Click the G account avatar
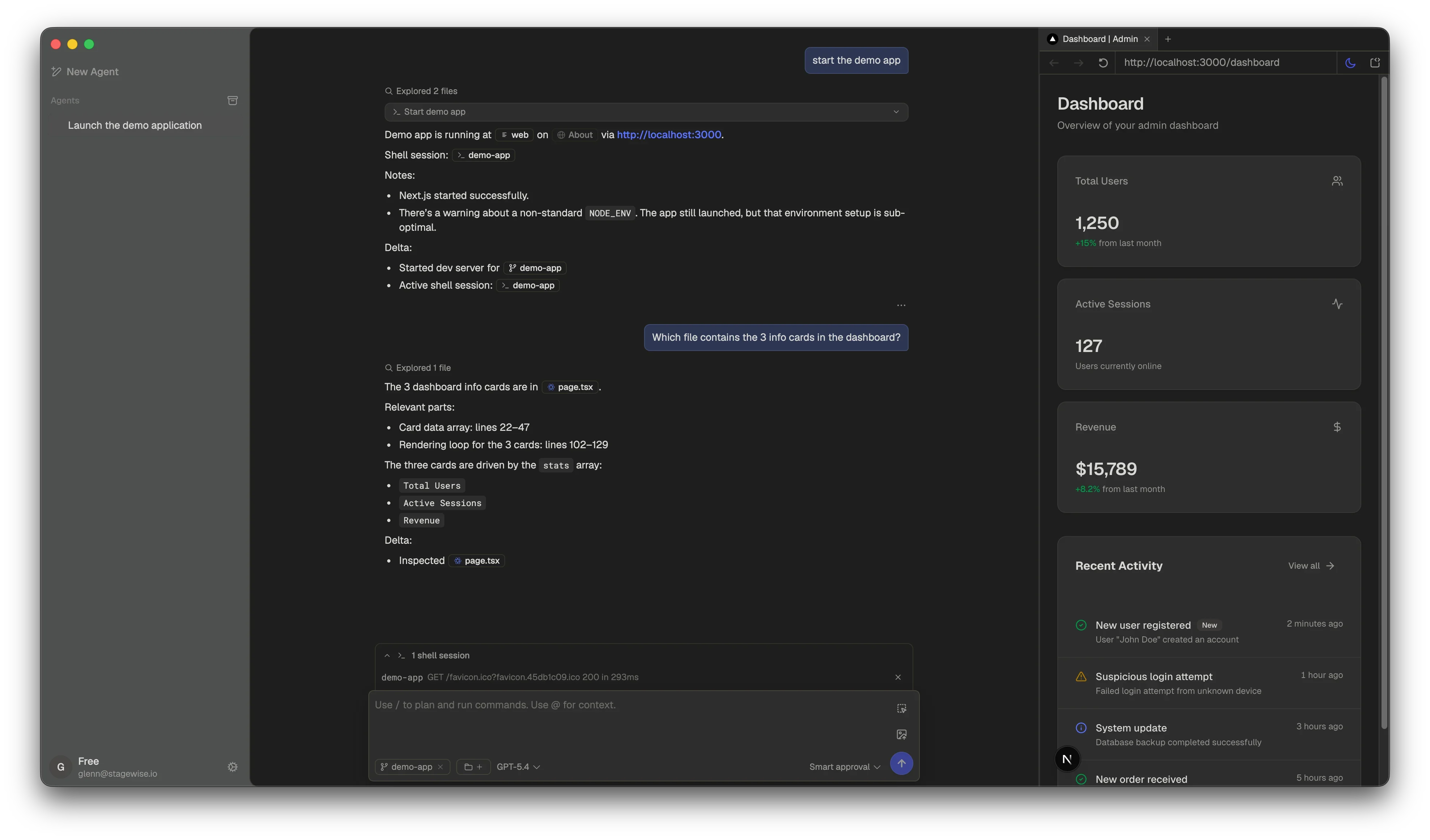1430x840 pixels. pyautogui.click(x=61, y=767)
